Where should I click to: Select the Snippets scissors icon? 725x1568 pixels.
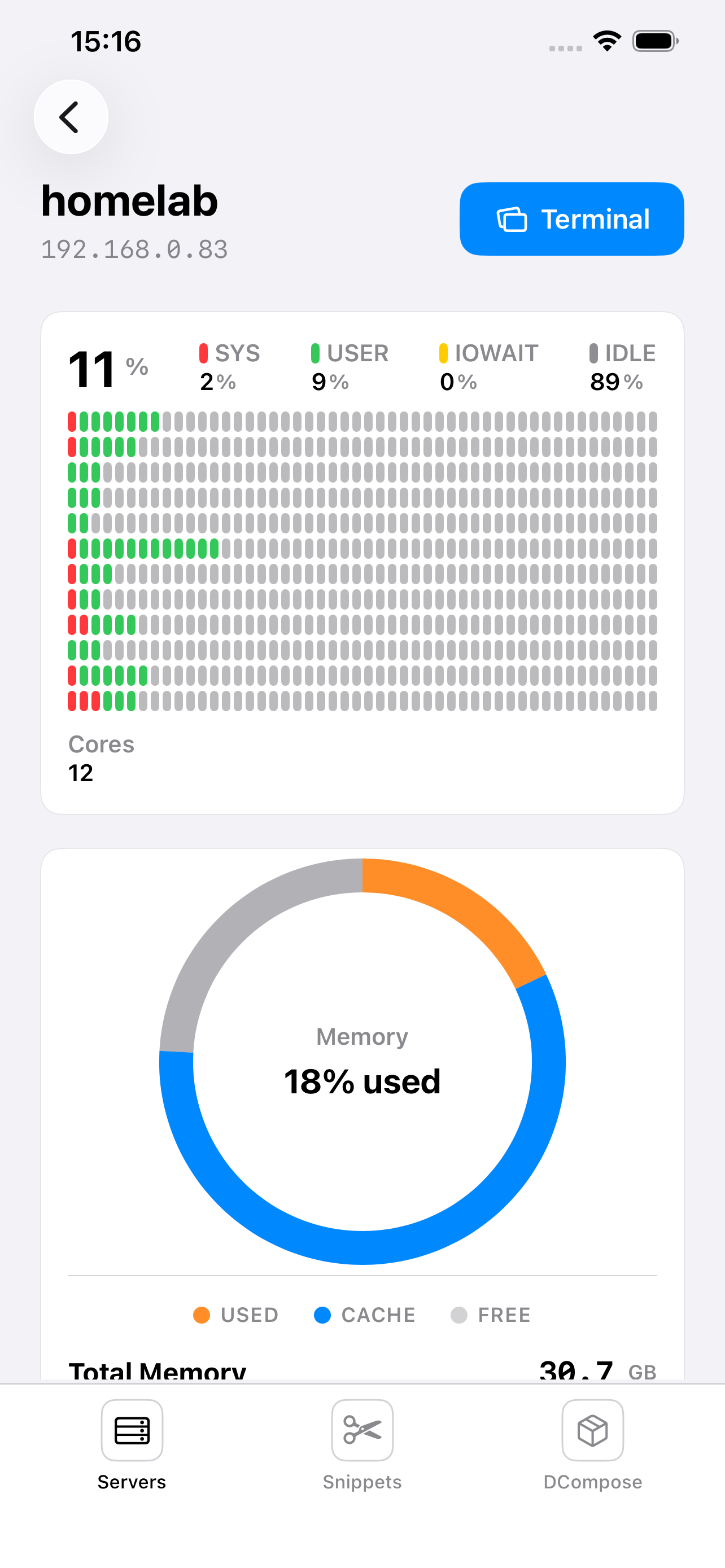(361, 1430)
